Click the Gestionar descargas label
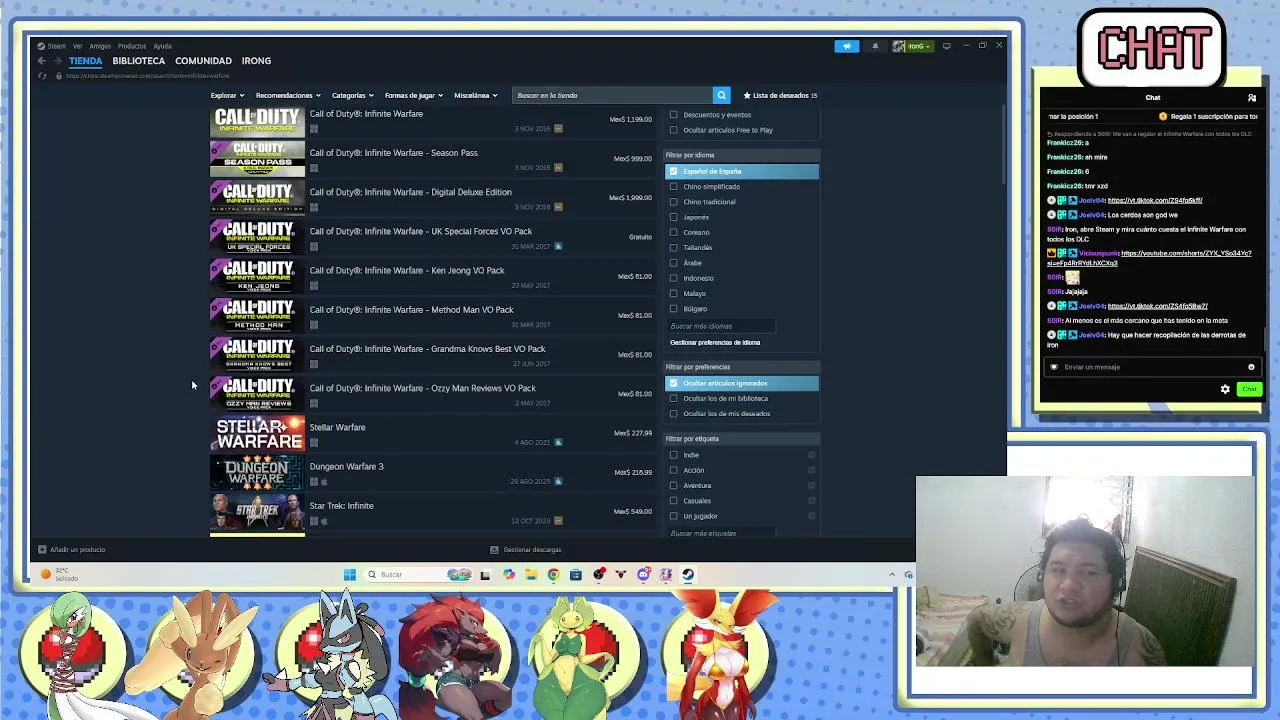This screenshot has width=1280, height=720. (532, 549)
